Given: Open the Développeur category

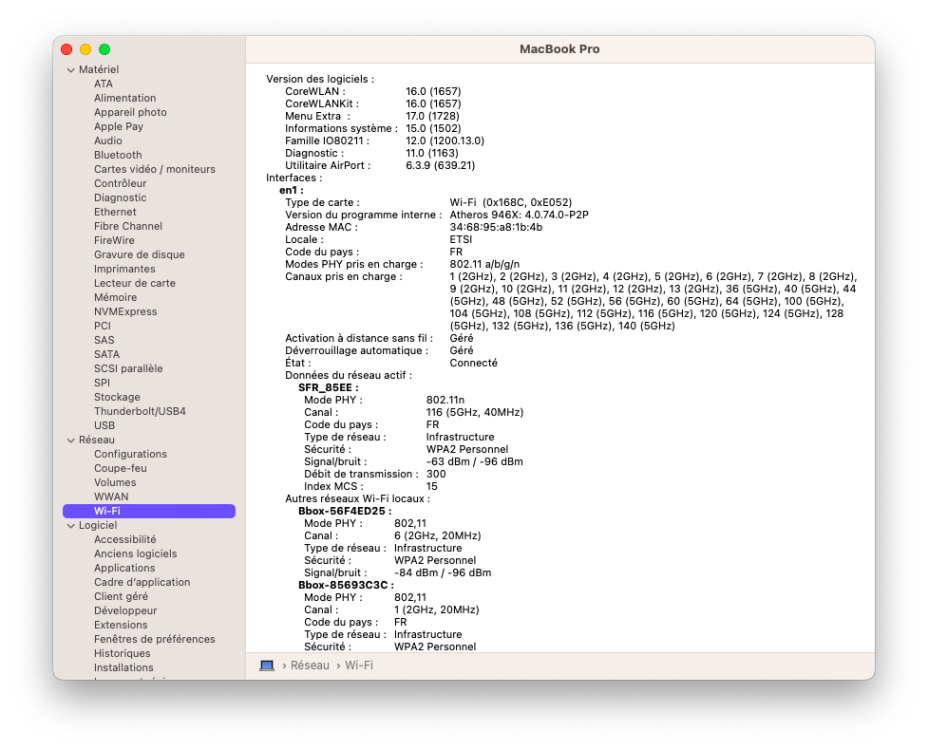Looking at the screenshot, I should (x=125, y=610).
